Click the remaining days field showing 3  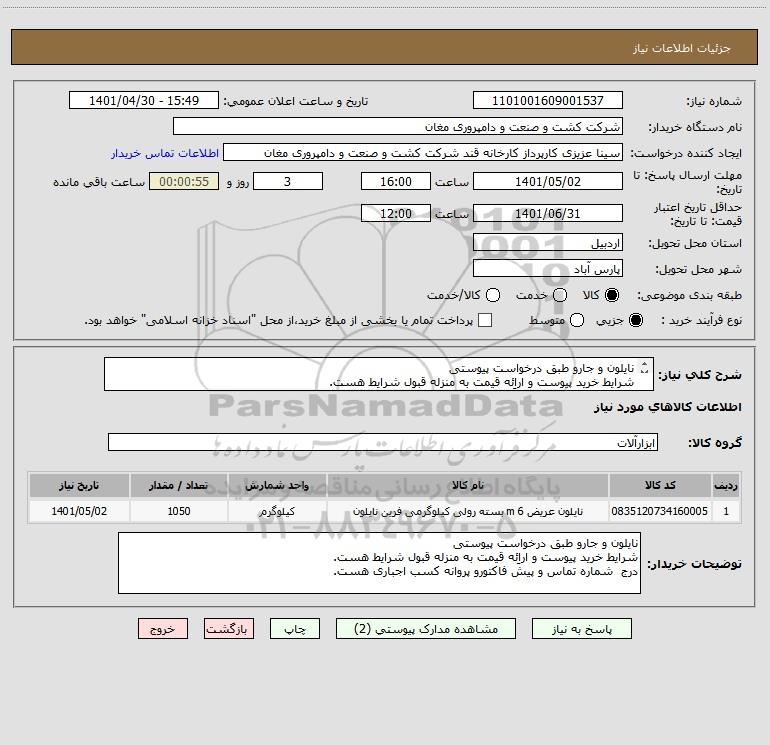pyautogui.click(x=288, y=181)
